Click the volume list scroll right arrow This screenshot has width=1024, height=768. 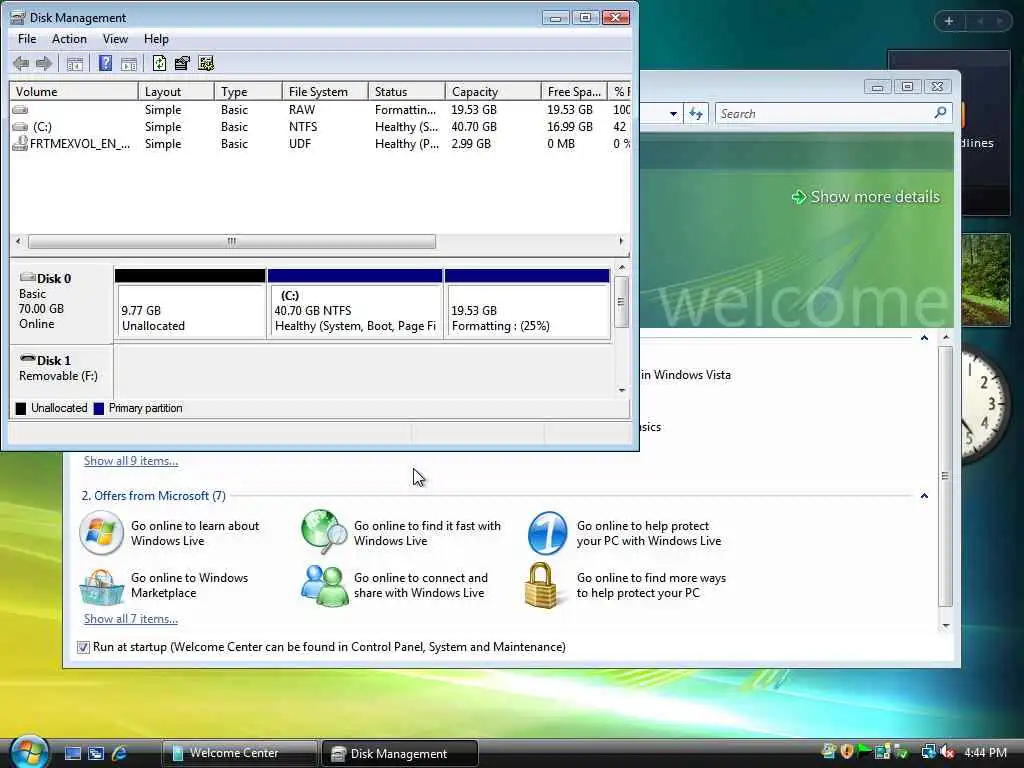click(x=621, y=241)
